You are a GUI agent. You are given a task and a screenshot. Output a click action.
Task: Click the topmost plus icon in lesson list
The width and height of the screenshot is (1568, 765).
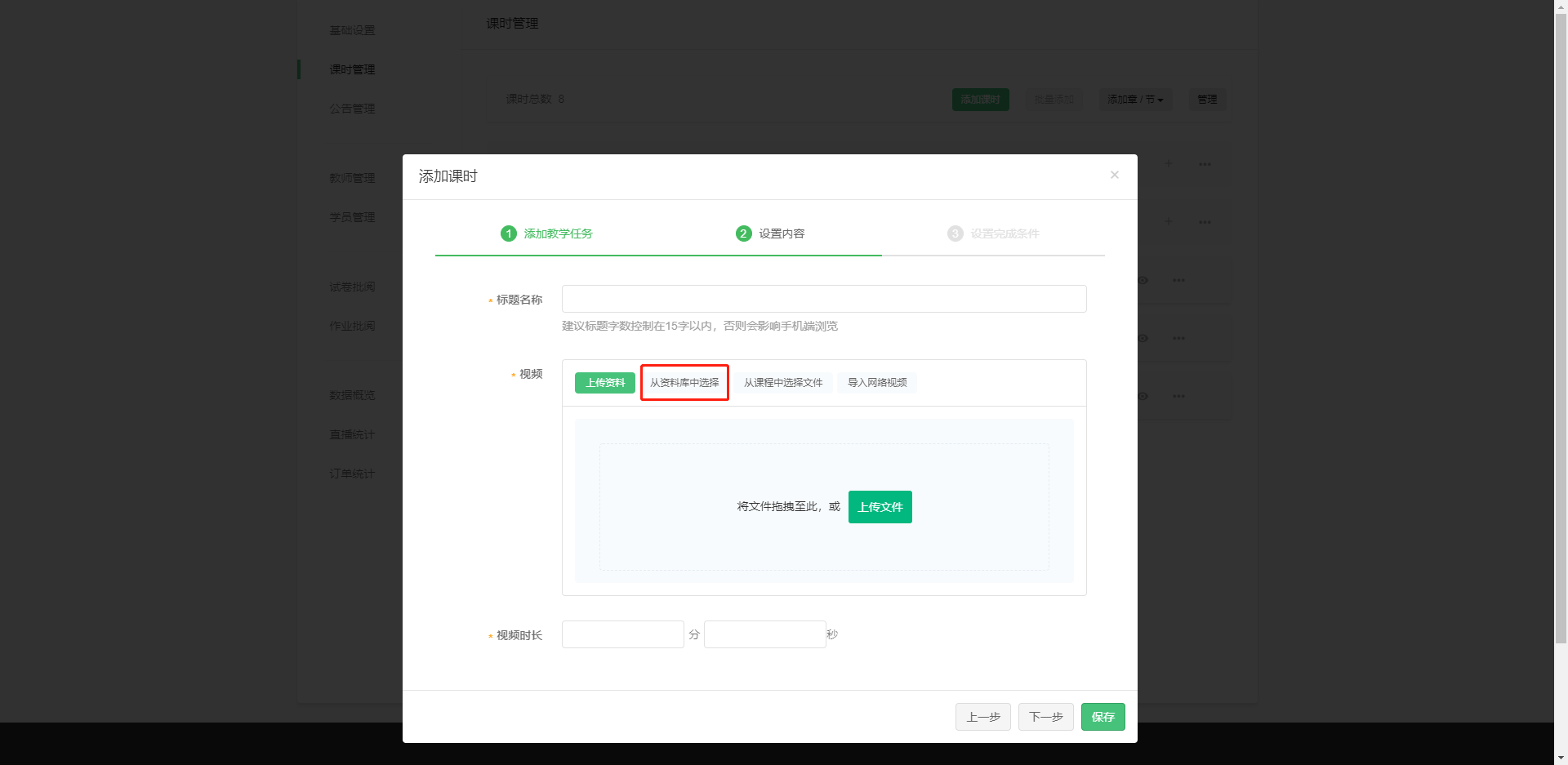click(1168, 163)
